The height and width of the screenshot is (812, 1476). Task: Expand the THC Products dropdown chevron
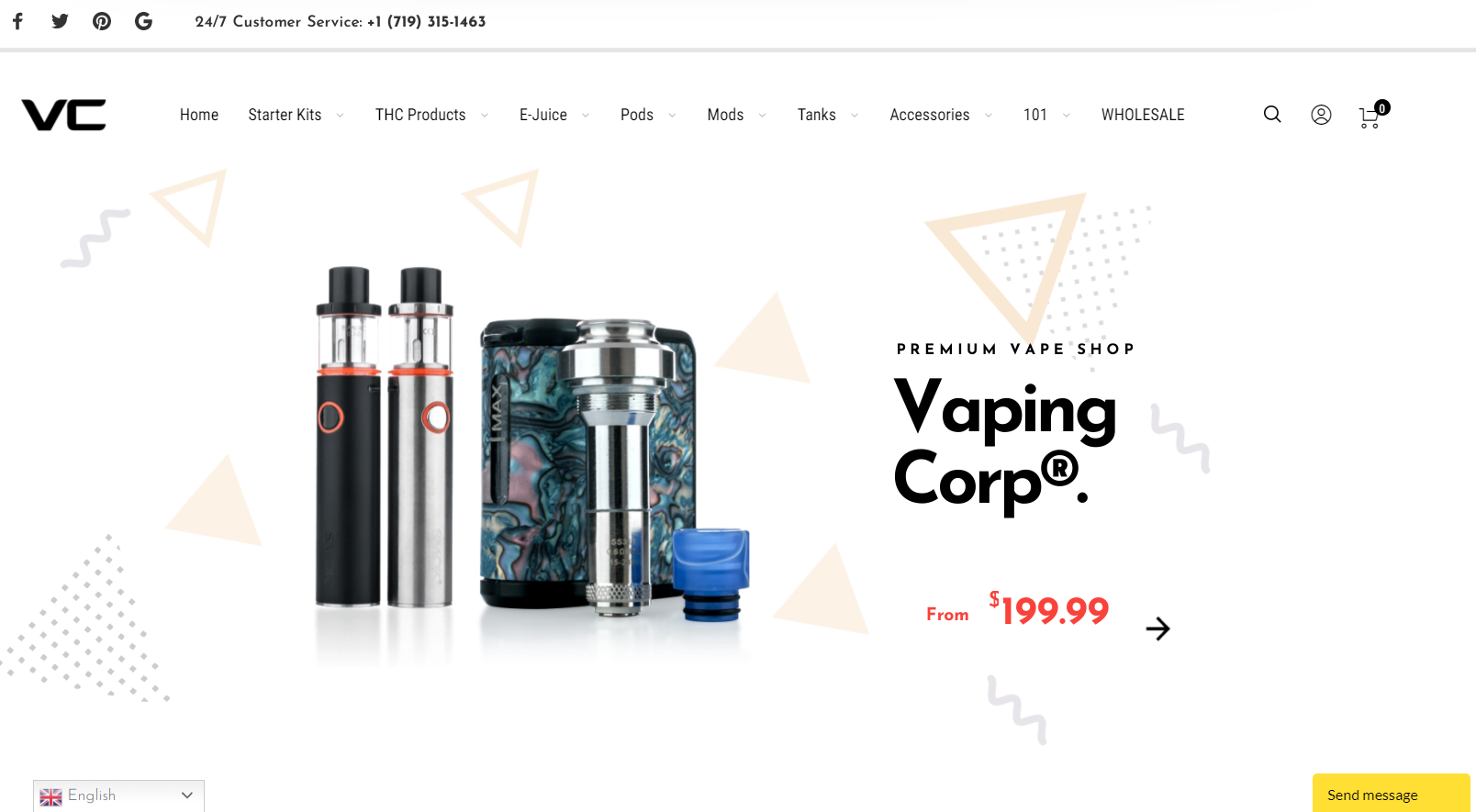click(485, 116)
